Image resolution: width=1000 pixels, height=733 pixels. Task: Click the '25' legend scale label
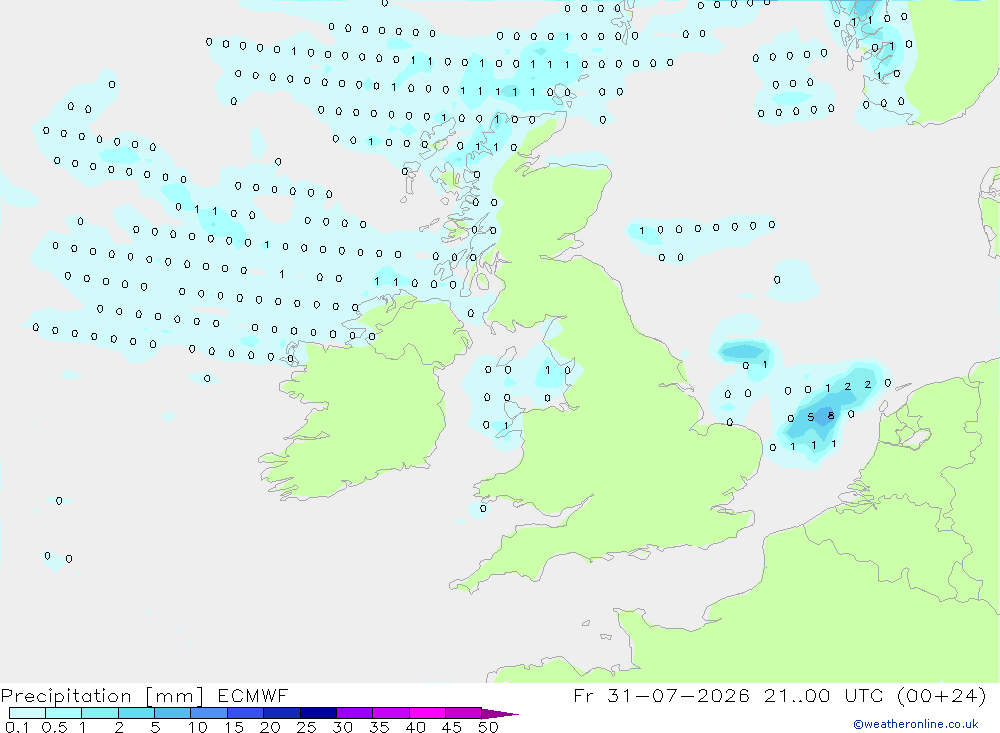[306, 727]
